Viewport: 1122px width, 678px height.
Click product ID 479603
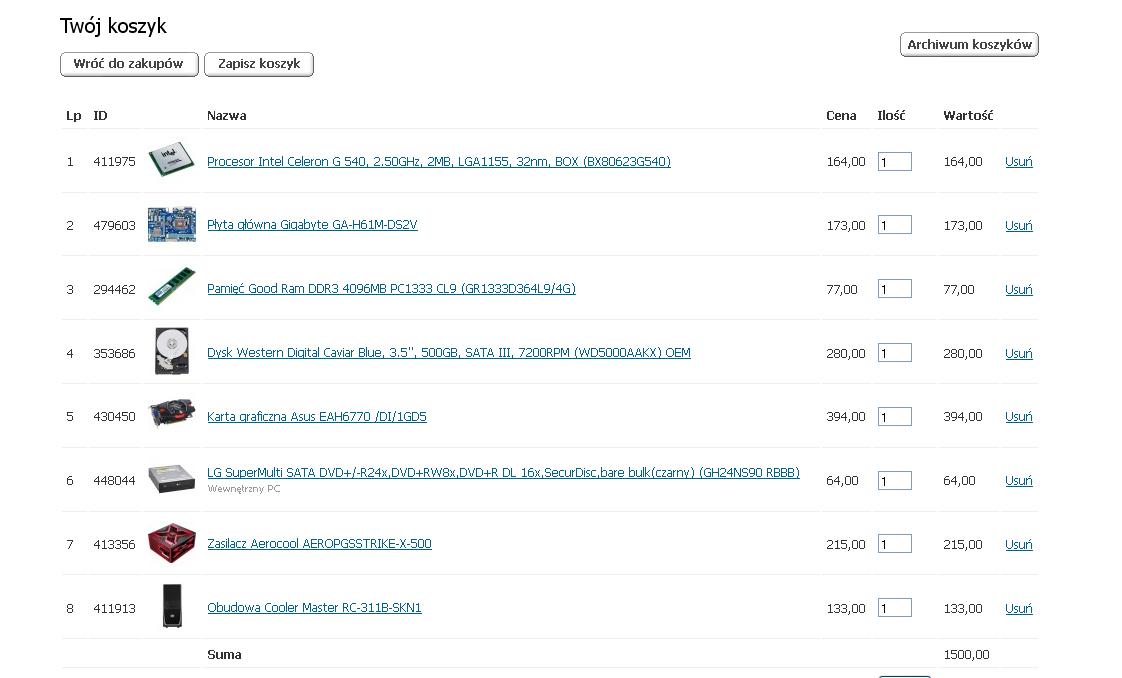pos(114,225)
